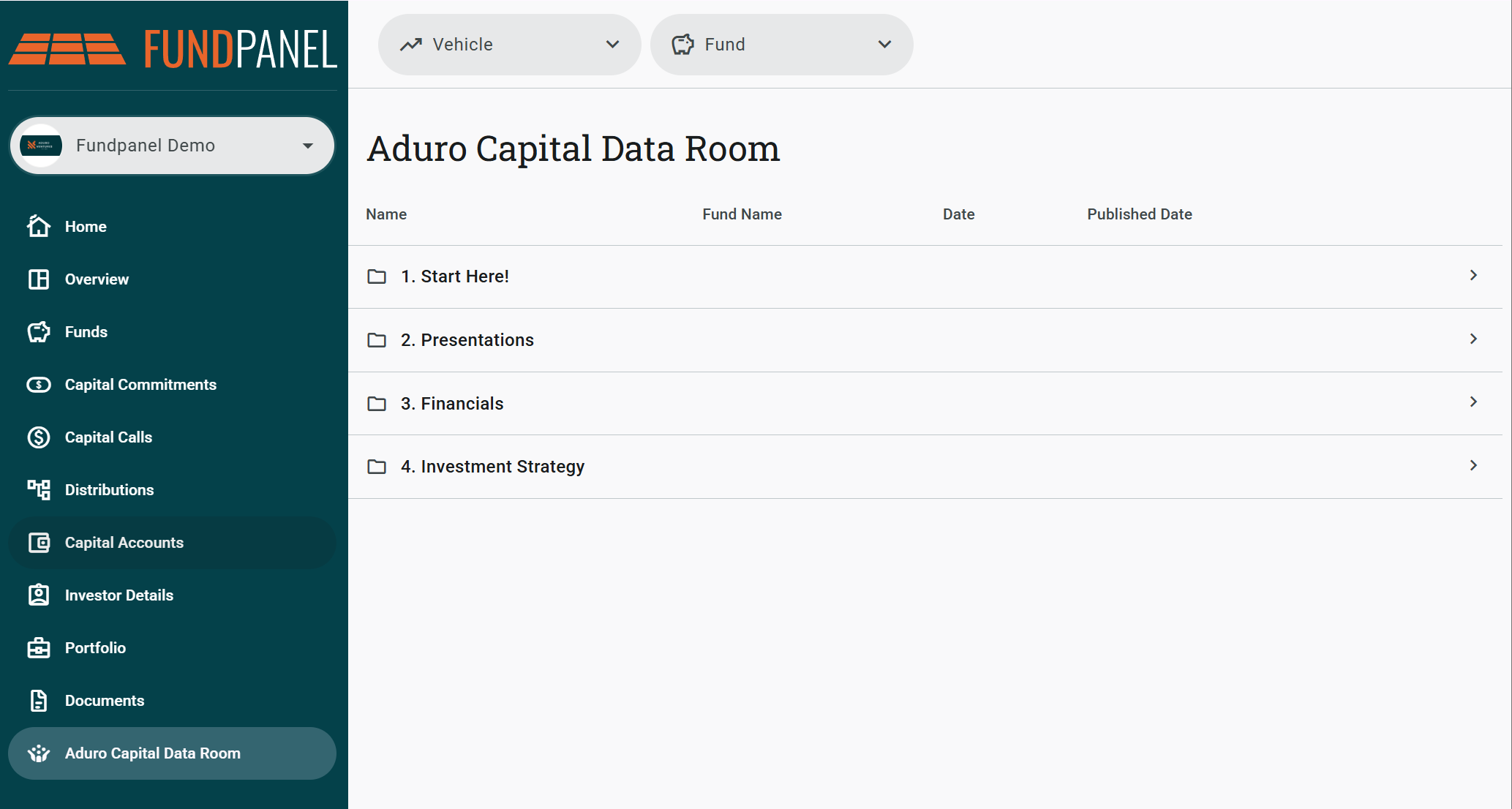This screenshot has width=1512, height=809.
Task: Click the Home house icon in sidebar
Action: point(39,226)
